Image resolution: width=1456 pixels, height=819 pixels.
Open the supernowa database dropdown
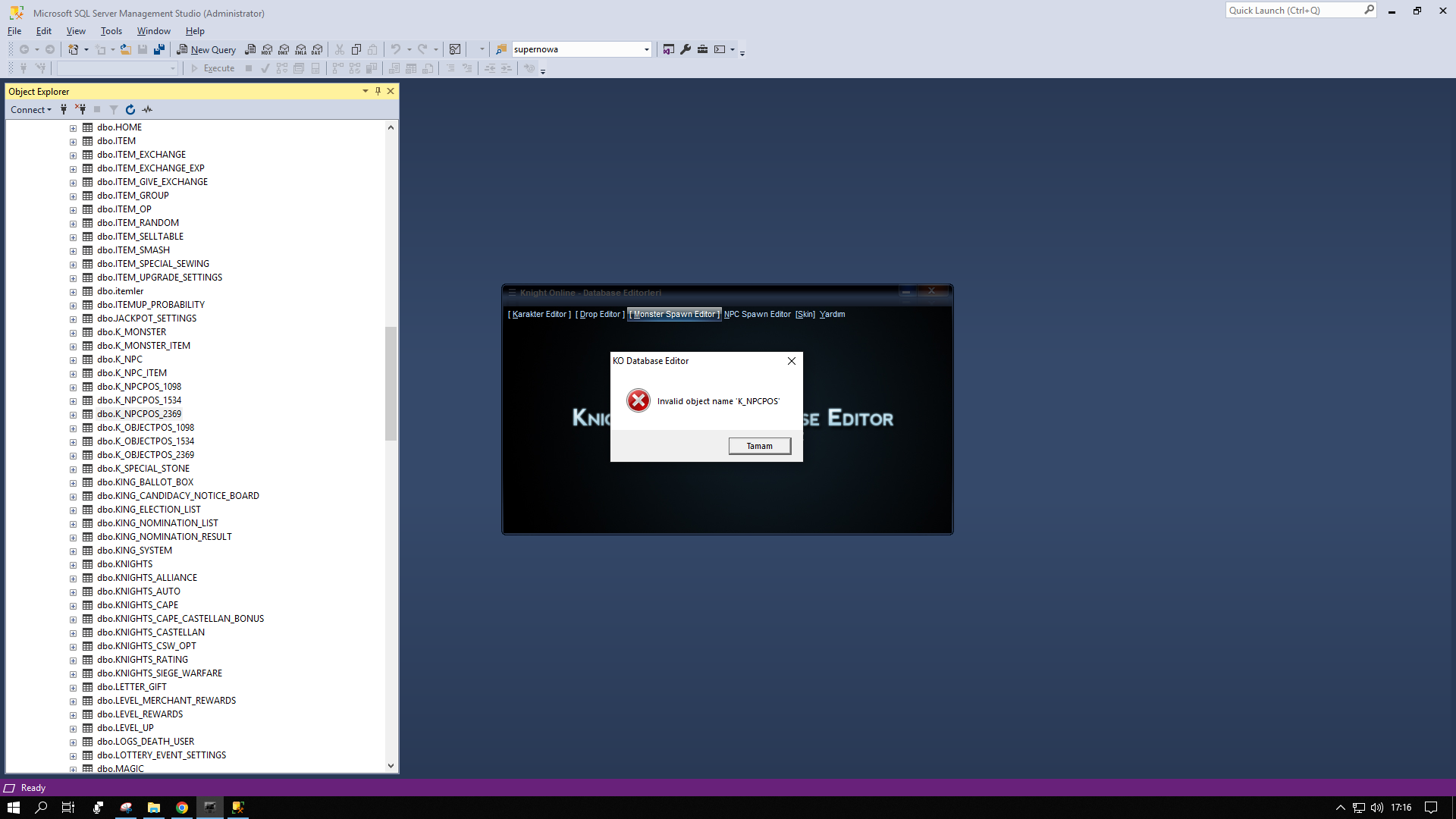pos(646,49)
